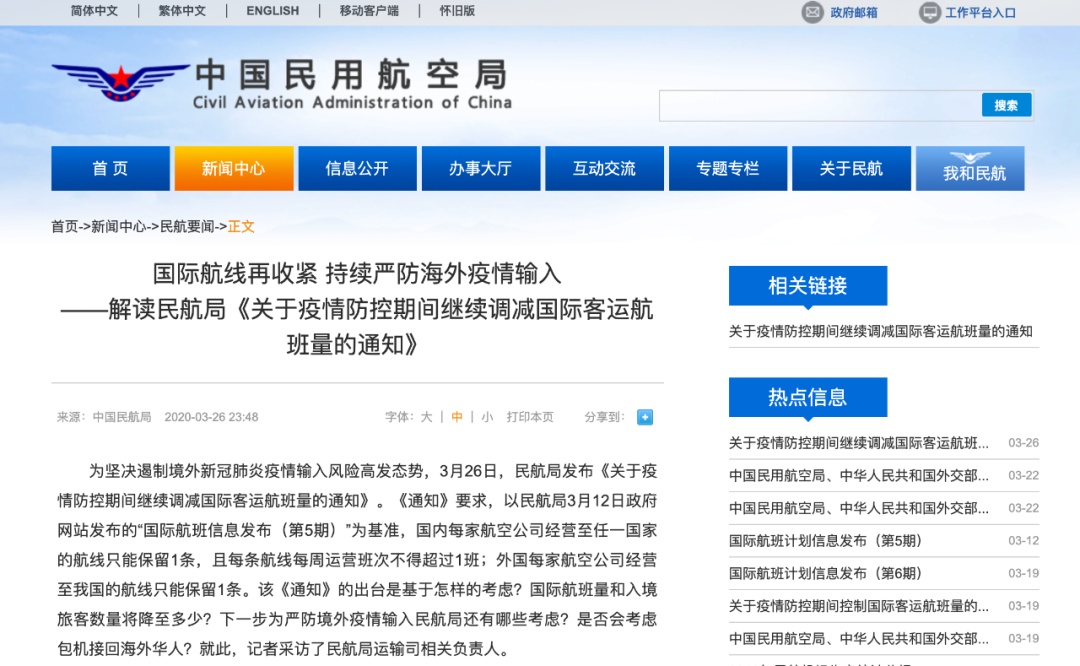Open 我和民航 nav tab

click(970, 168)
